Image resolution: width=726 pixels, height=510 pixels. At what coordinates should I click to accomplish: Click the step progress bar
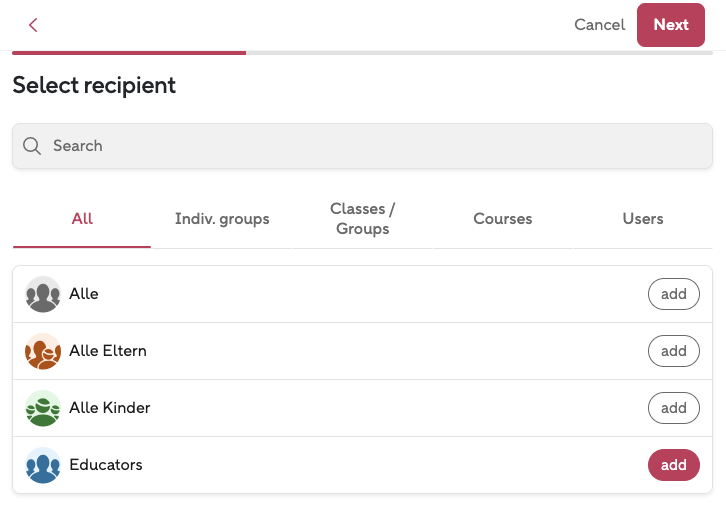coord(362,52)
